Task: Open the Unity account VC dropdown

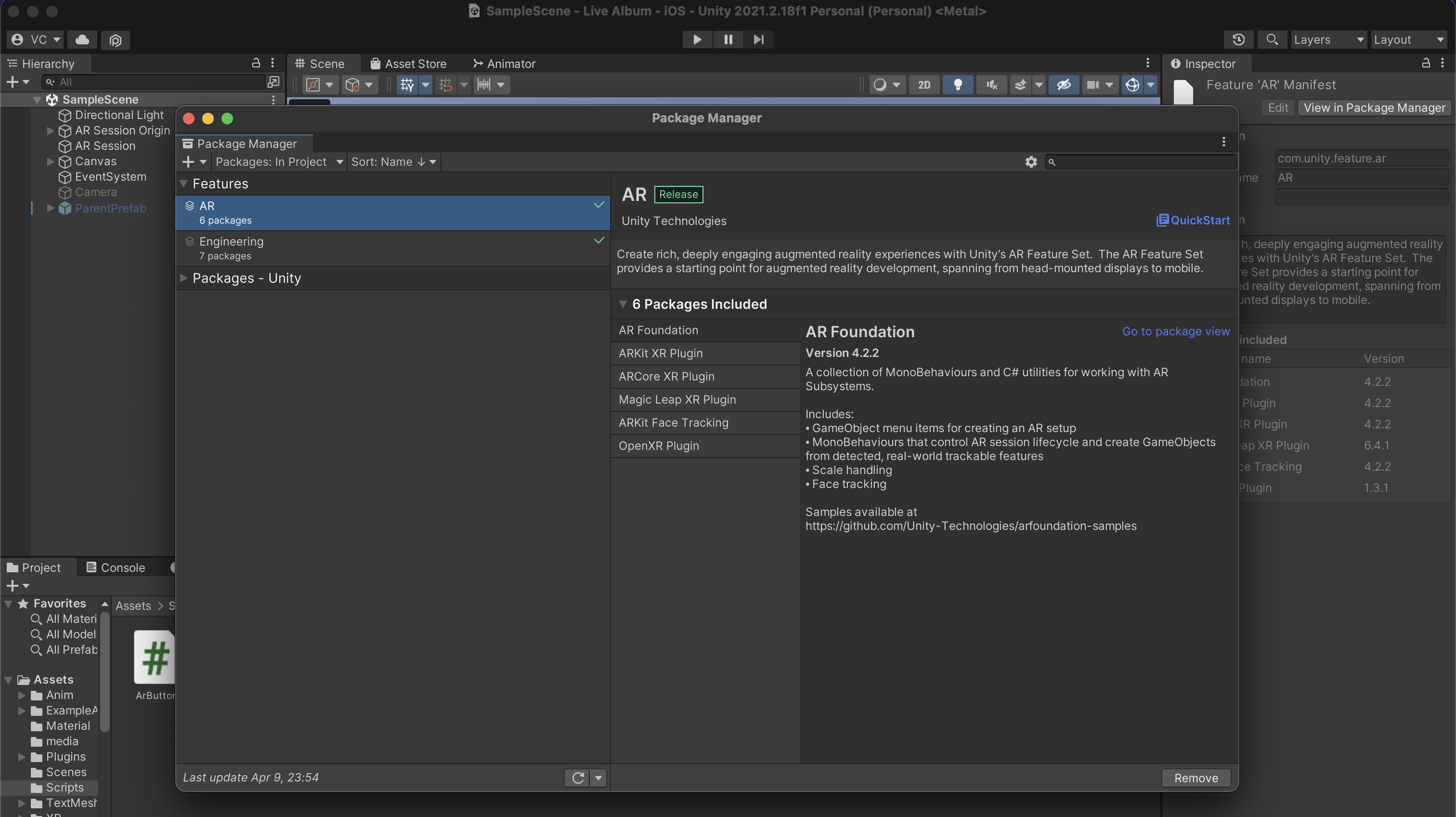Action: (x=35, y=40)
